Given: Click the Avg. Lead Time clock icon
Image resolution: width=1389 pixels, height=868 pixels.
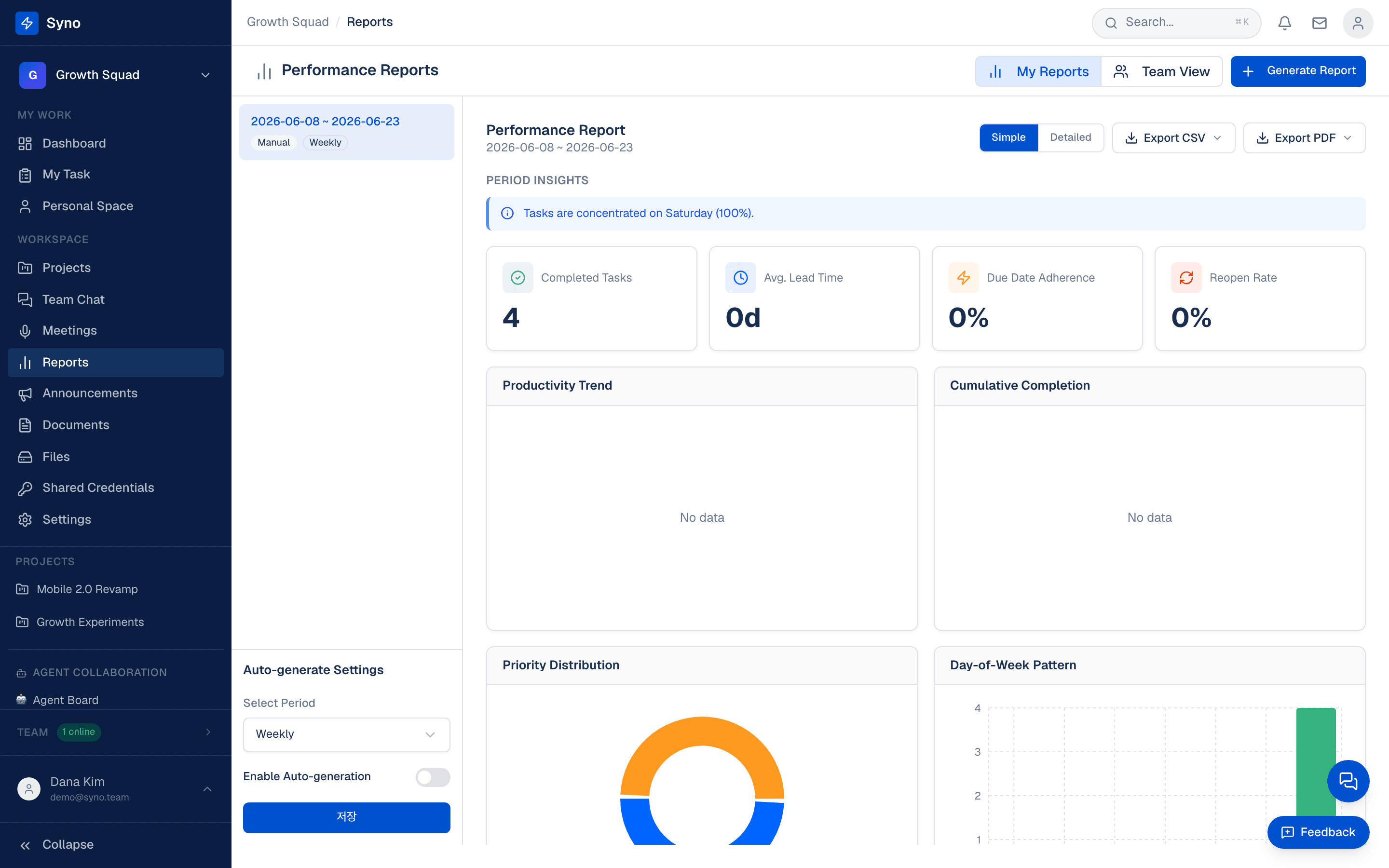Looking at the screenshot, I should click(x=740, y=278).
